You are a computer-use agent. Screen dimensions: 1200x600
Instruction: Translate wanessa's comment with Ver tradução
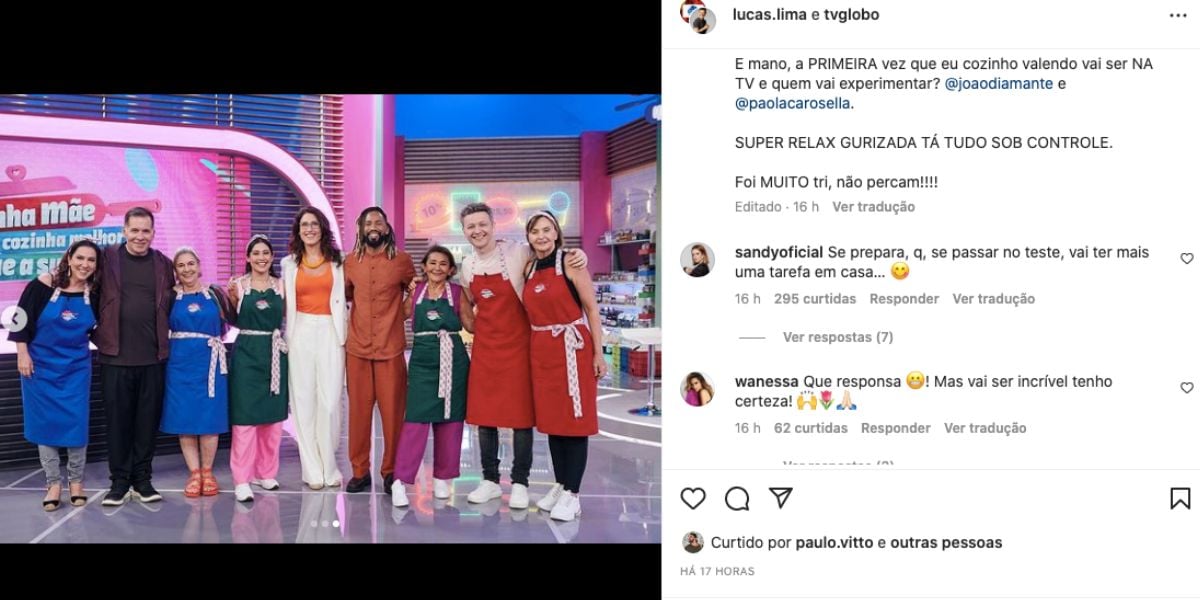(985, 428)
